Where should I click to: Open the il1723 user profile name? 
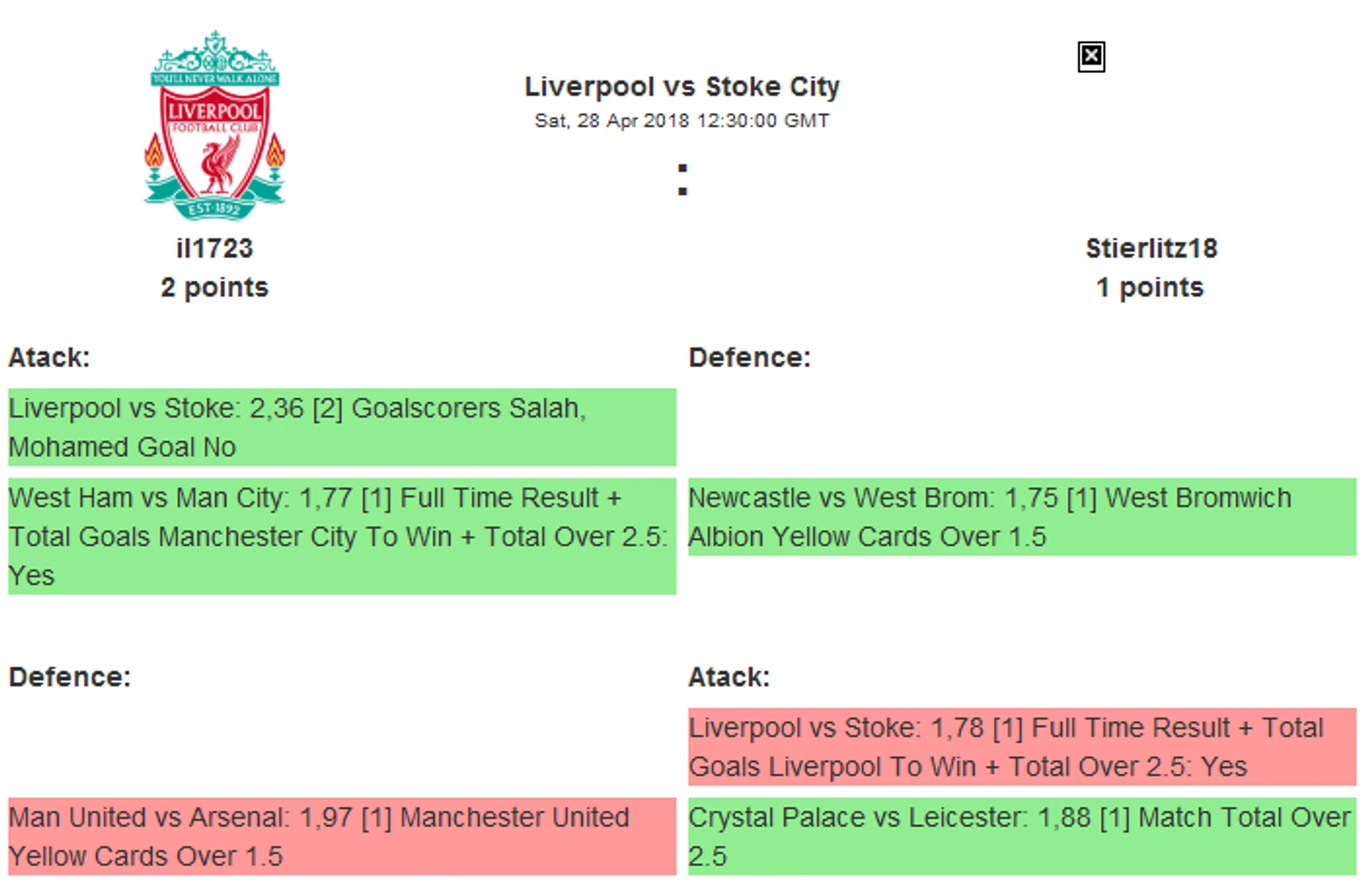pyautogui.click(x=215, y=249)
